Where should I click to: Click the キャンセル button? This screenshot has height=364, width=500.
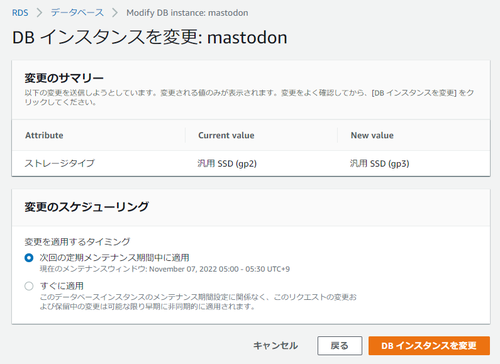click(x=275, y=346)
